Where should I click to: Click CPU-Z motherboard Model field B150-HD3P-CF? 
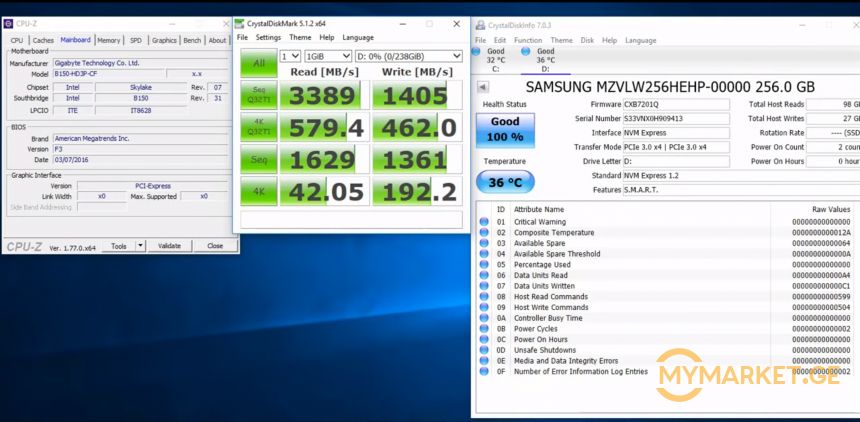[109, 74]
